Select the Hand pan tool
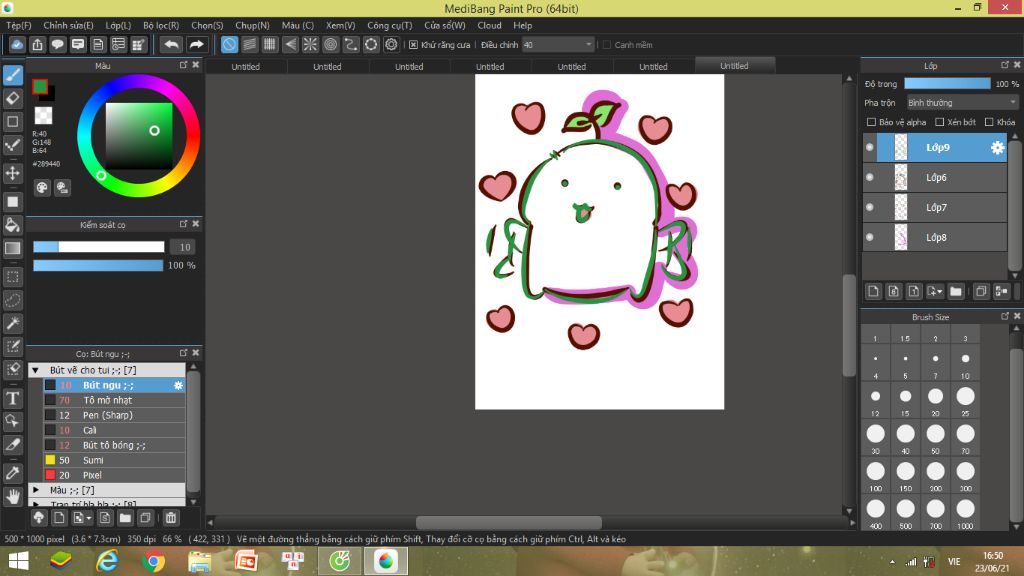Viewport: 1024px width, 576px height. coord(13,497)
